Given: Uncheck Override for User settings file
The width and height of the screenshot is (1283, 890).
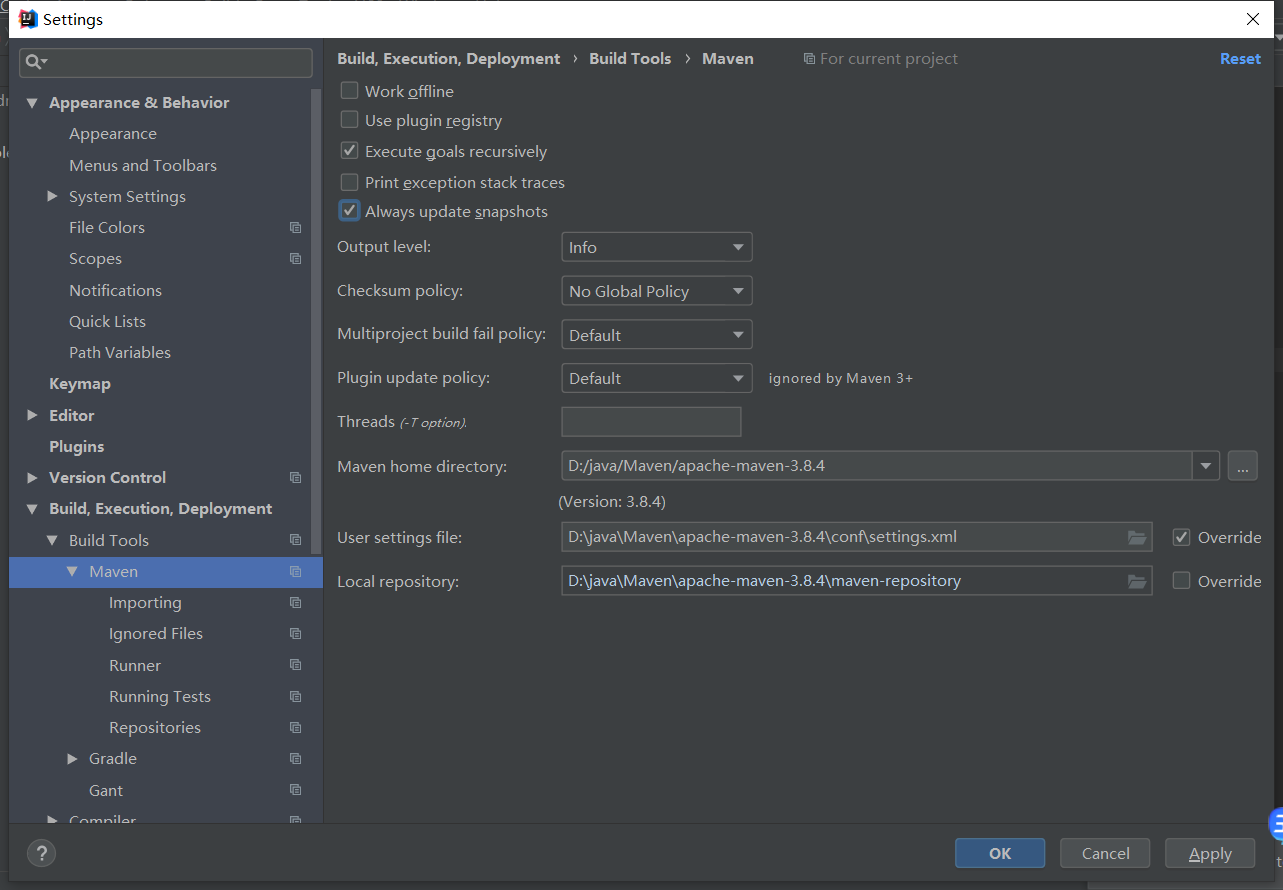Looking at the screenshot, I should (x=1181, y=537).
